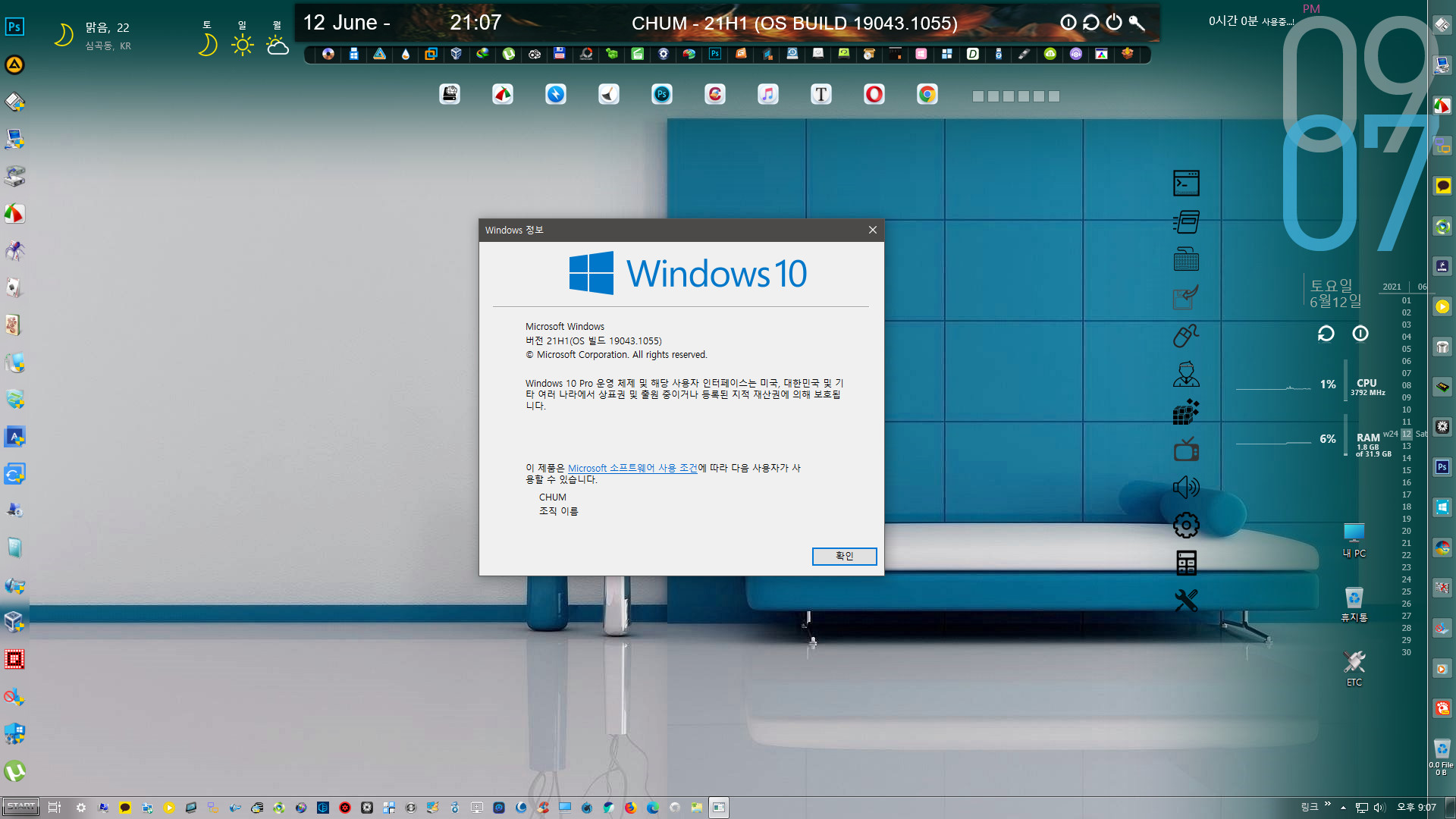Open the settings gear widget icon
Screen dimensions: 1456x819
1186,525
